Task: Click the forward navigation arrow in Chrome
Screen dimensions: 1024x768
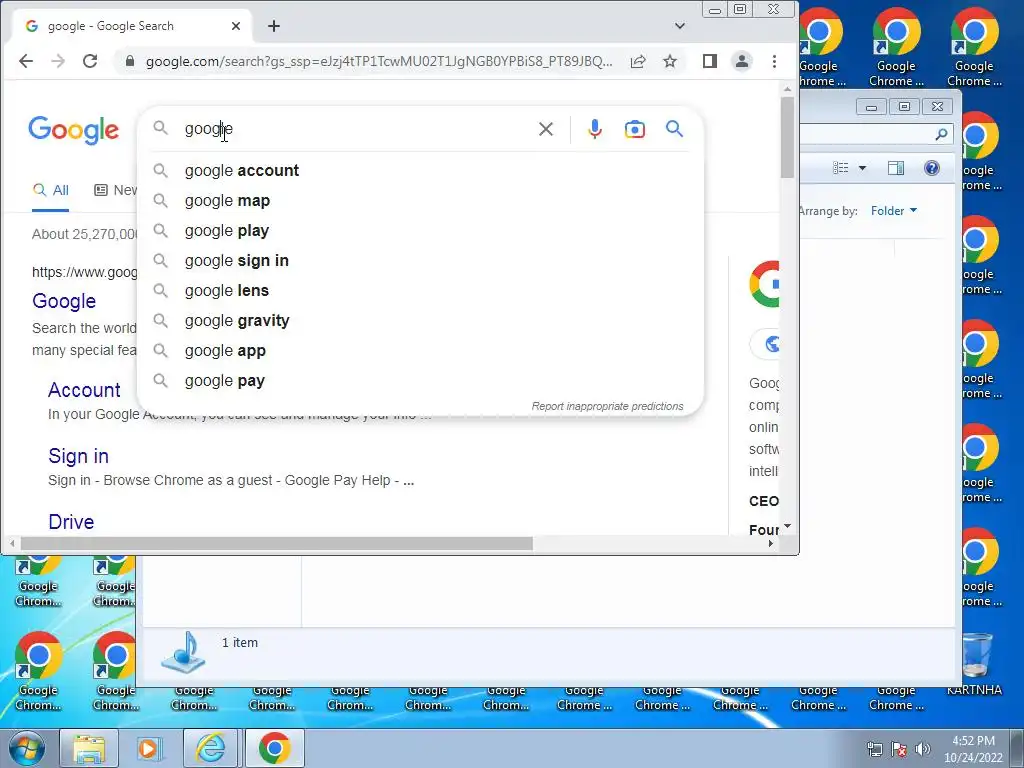Action: tap(58, 61)
